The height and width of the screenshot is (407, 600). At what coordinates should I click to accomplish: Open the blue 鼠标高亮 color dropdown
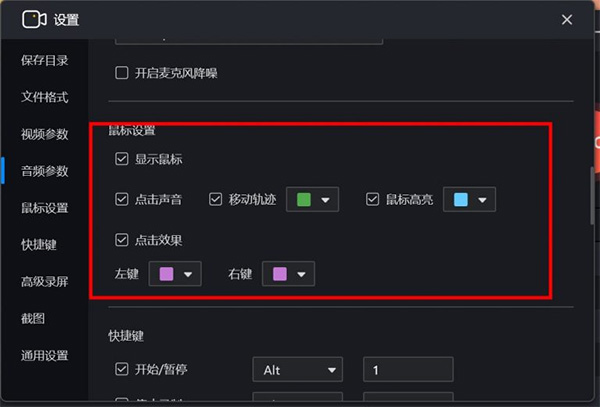click(x=469, y=199)
